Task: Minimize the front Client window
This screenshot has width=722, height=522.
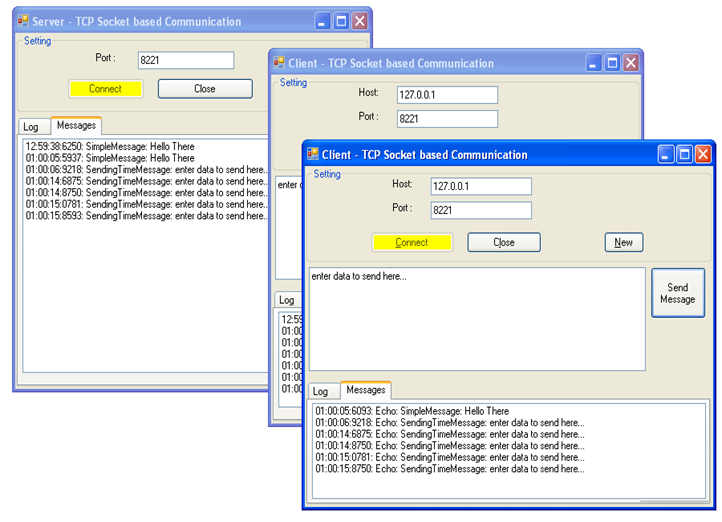Action: (x=666, y=154)
